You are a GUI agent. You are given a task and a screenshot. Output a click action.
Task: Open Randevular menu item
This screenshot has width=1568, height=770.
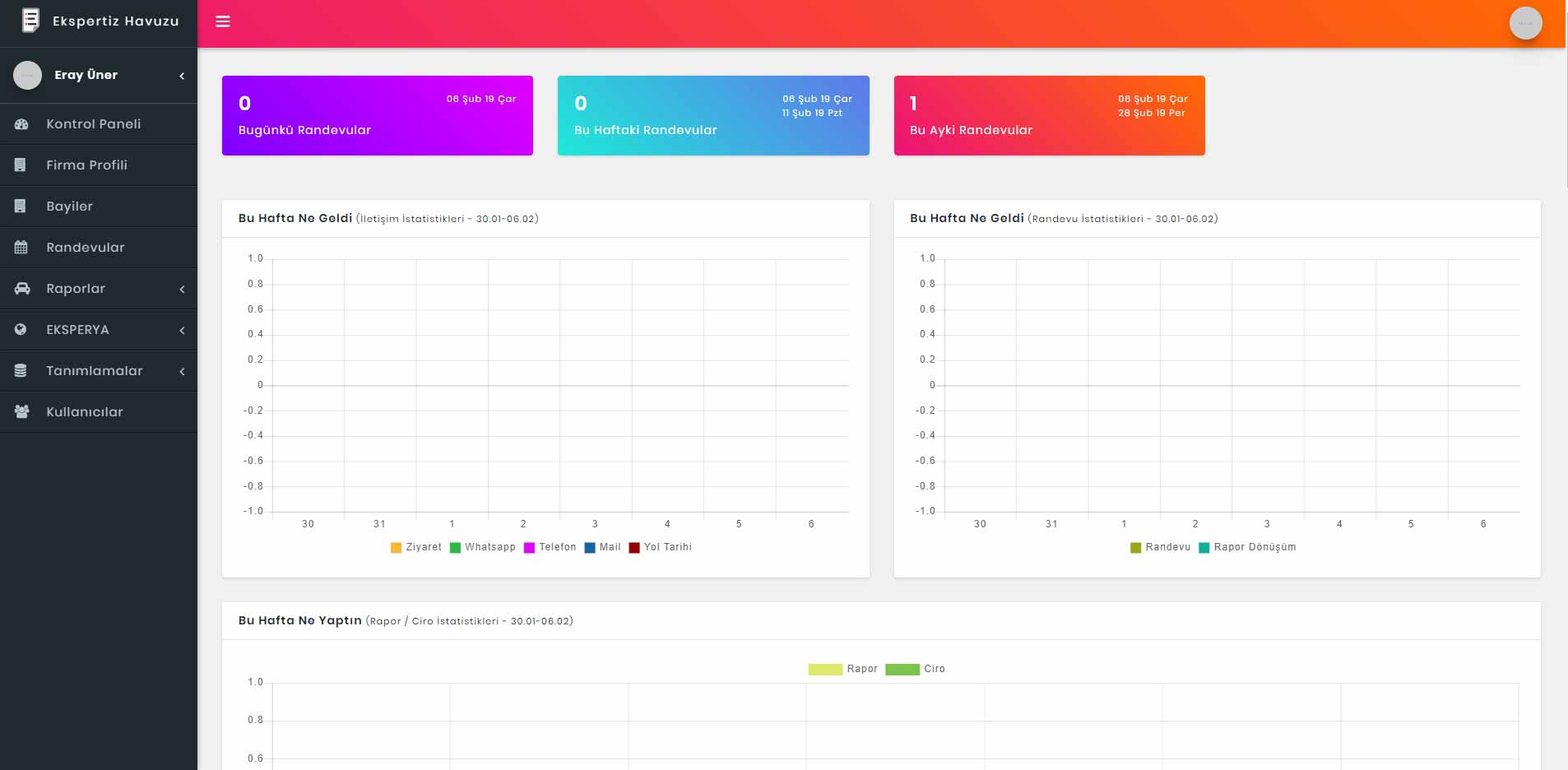[99, 248]
